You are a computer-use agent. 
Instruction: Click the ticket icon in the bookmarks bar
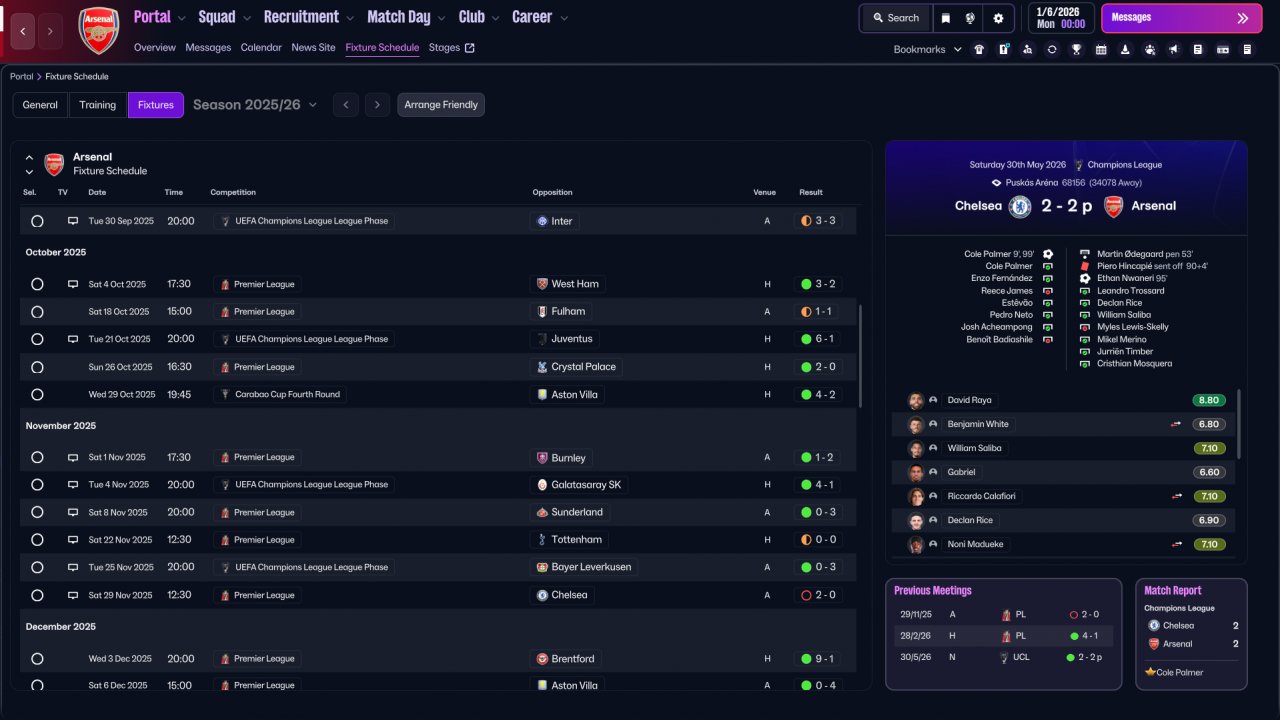pos(1222,49)
